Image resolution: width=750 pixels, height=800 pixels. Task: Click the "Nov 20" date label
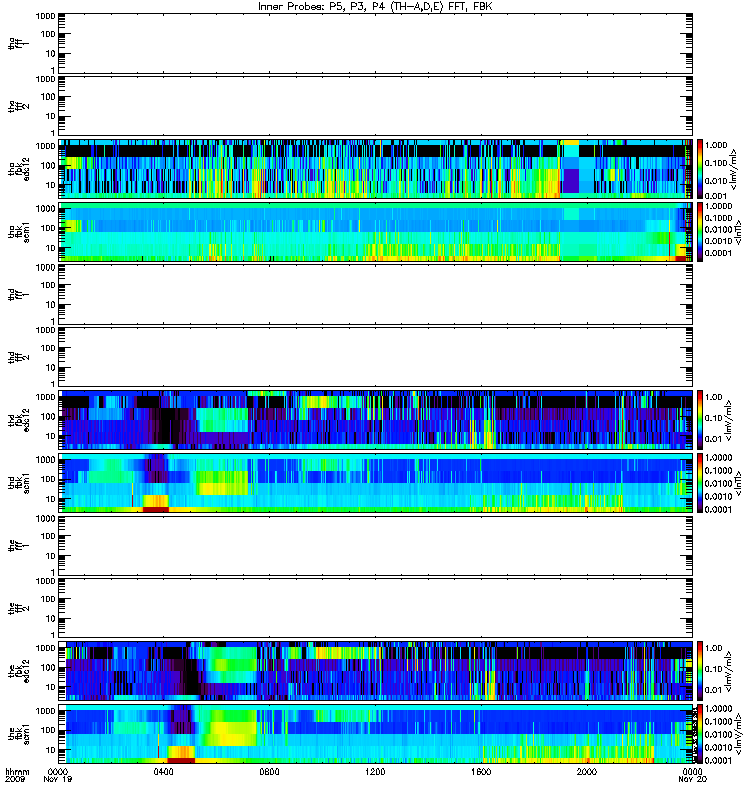click(x=692, y=779)
